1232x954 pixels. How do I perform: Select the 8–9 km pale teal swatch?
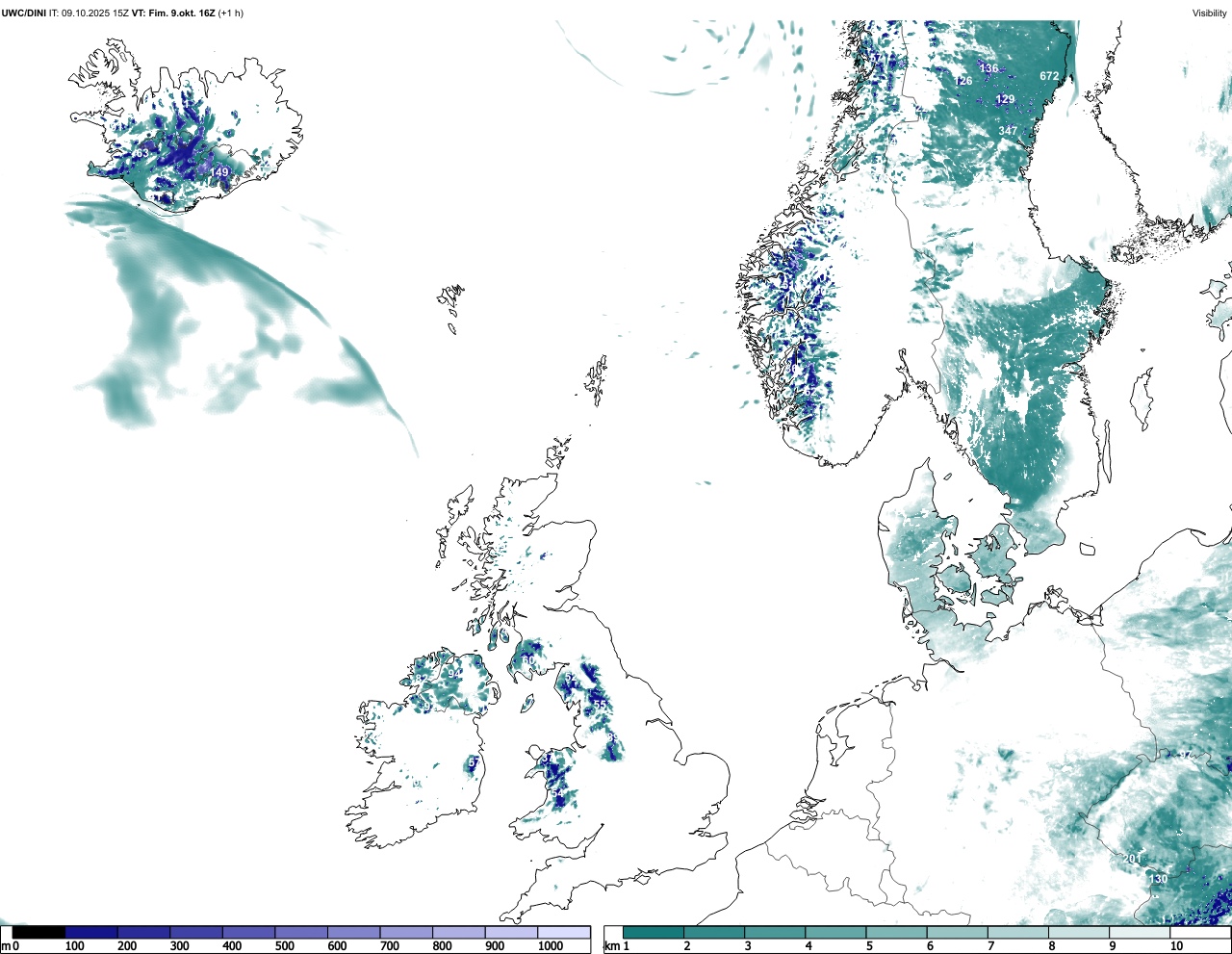click(1078, 932)
